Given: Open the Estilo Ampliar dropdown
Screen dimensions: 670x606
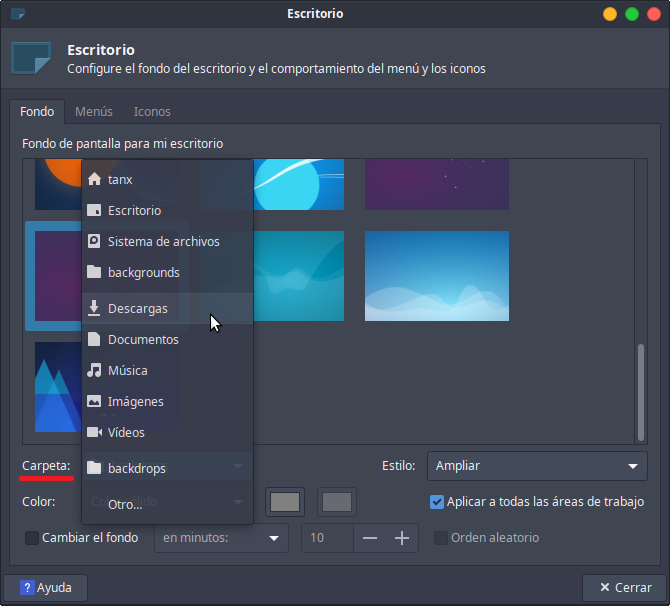Looking at the screenshot, I should coord(536,466).
